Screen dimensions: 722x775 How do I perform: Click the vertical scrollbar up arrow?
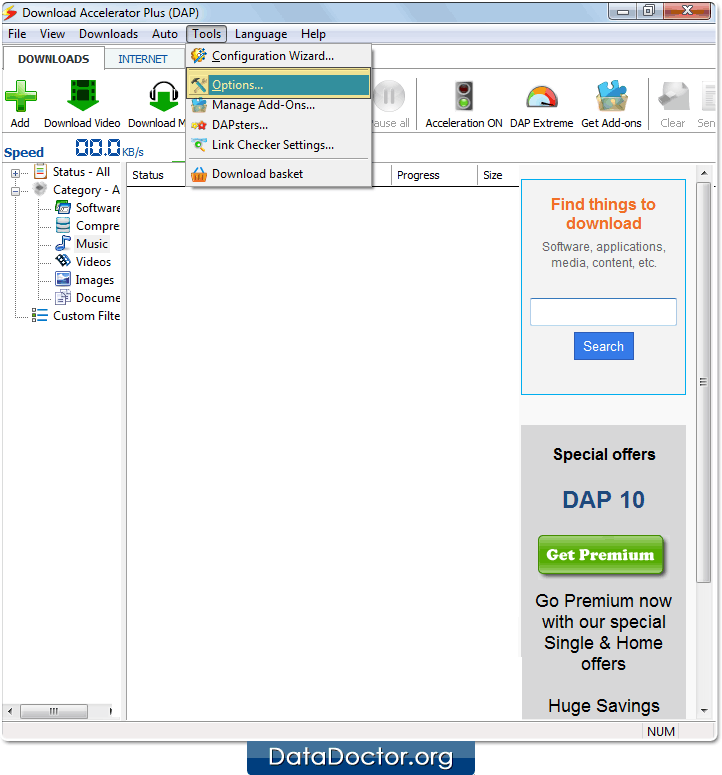704,172
